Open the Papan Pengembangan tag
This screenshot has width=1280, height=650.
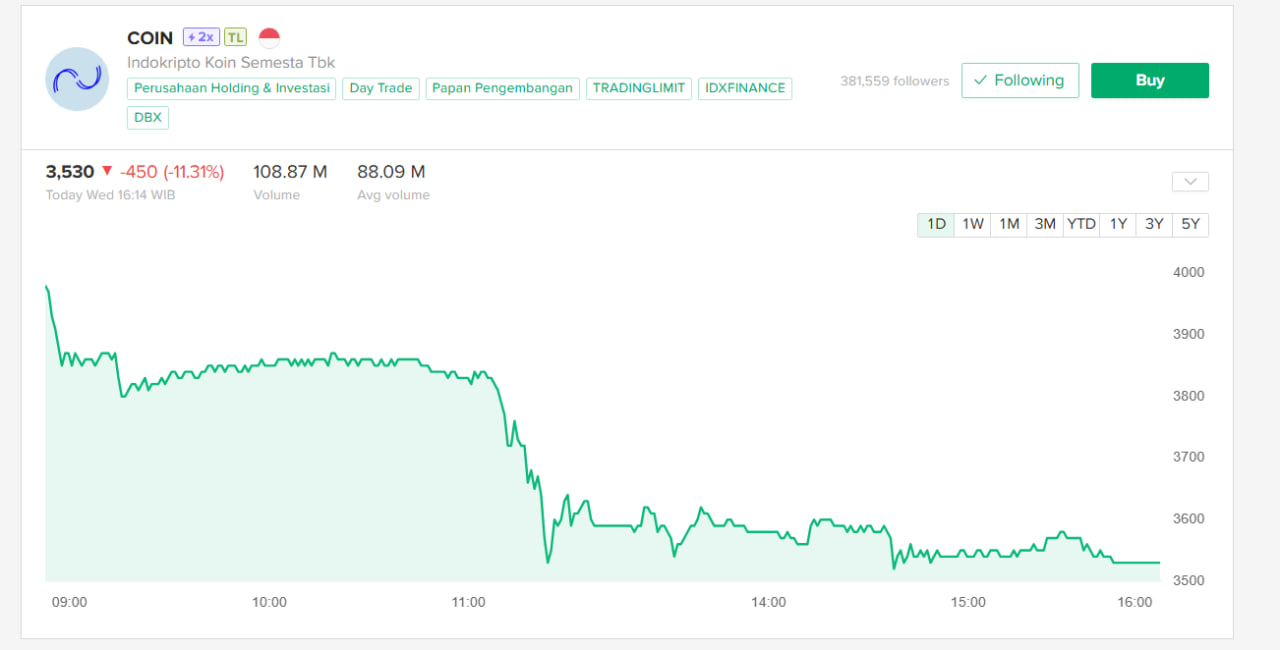502,88
